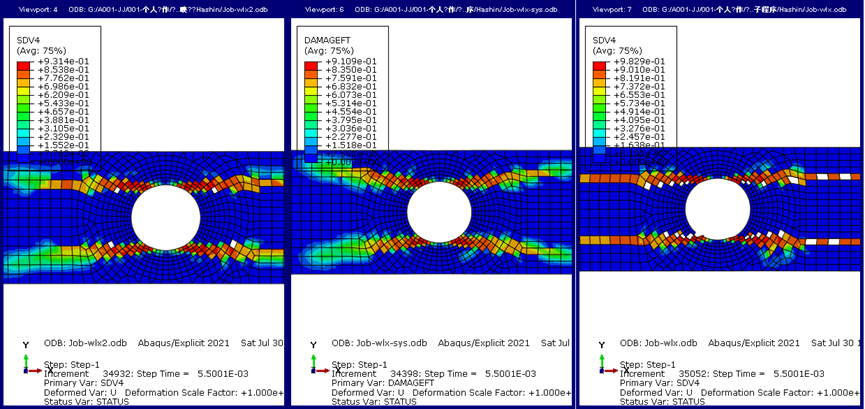The image size is (865, 409).
Task: Click Deformed Var: U in Viewport 4
Action: point(81,392)
